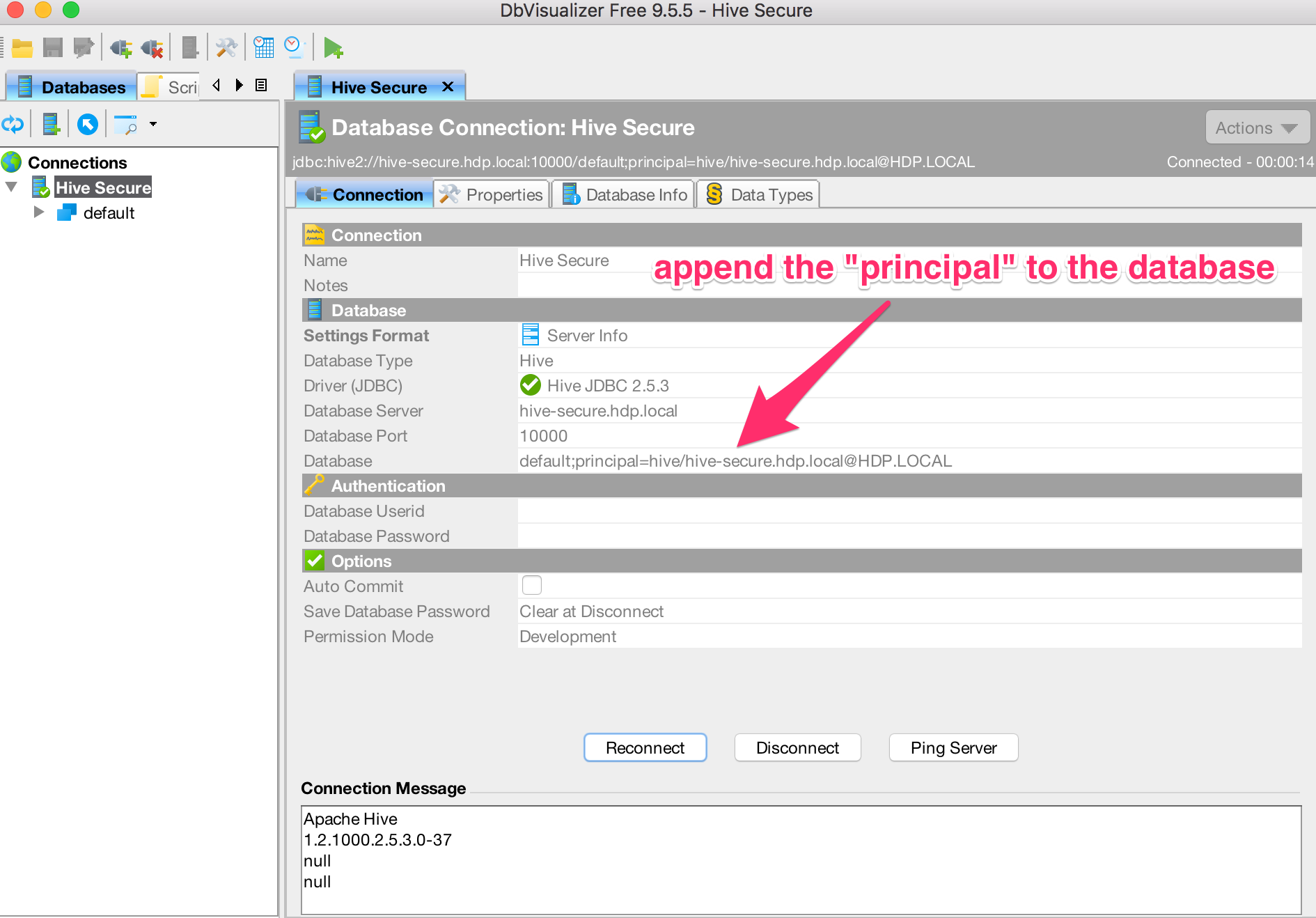Expand the default database node

tap(39, 212)
